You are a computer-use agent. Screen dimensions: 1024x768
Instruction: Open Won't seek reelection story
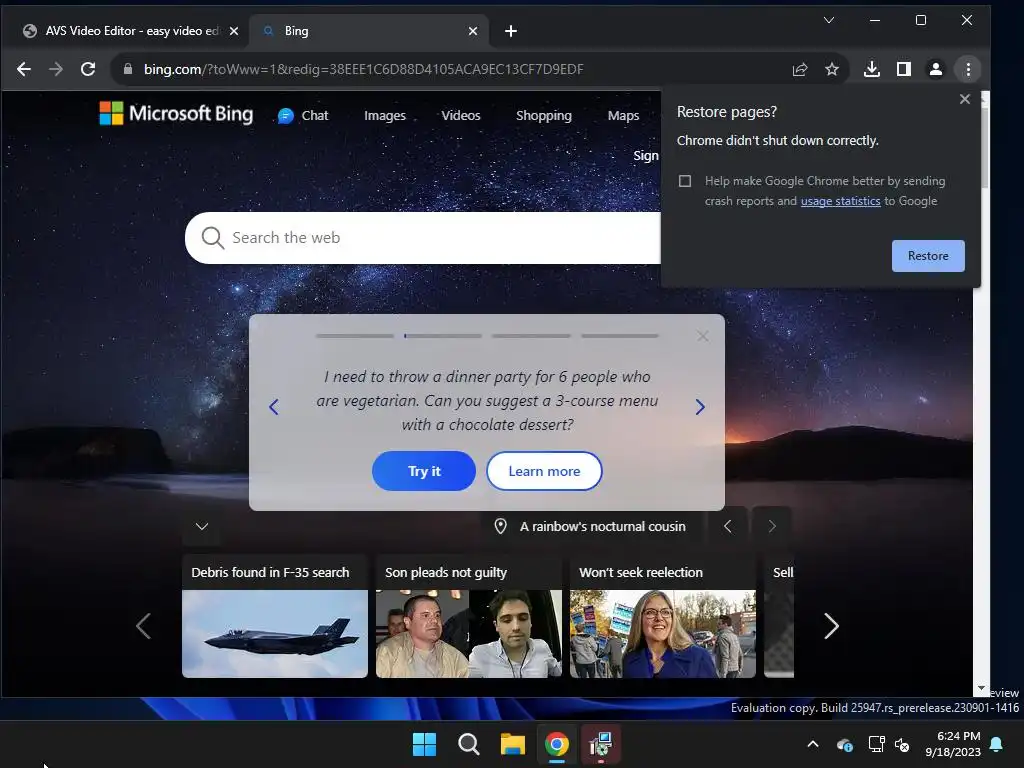coord(663,616)
